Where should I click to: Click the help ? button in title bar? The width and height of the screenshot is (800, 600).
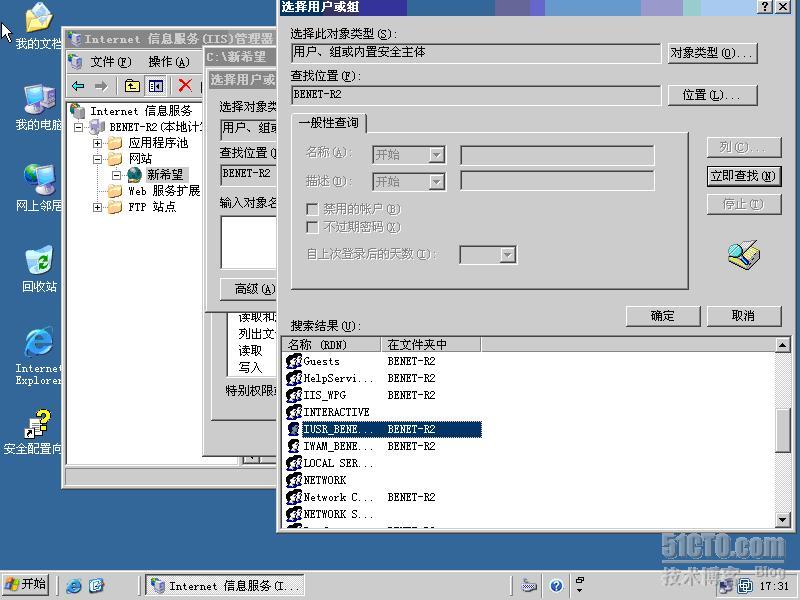coord(764,7)
